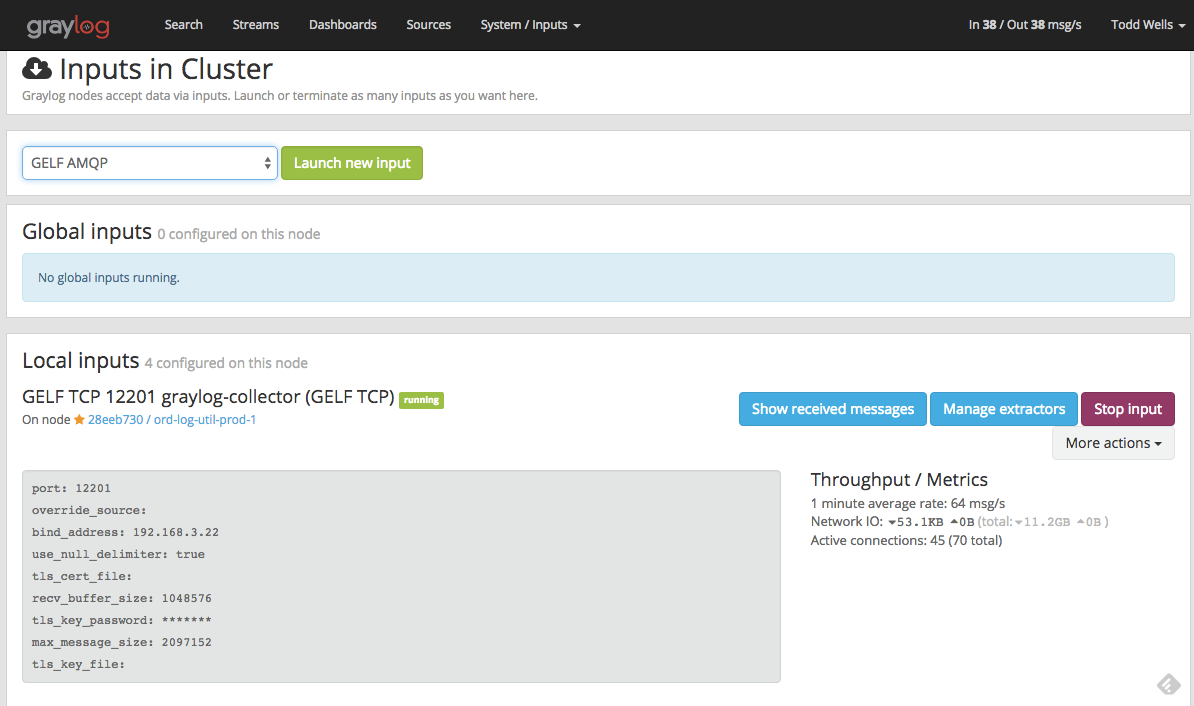1194x706 pixels.
Task: Click the Network IO metrics line
Action: pyautogui.click(x=959, y=522)
